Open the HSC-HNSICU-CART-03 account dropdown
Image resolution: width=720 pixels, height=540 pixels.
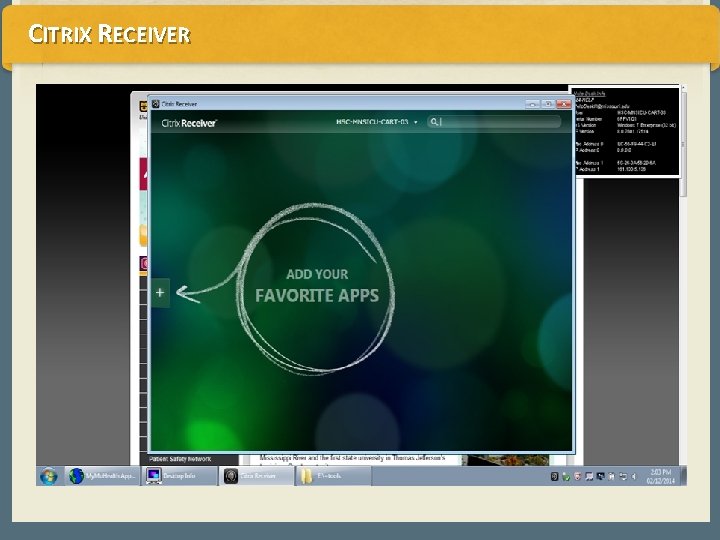377,122
